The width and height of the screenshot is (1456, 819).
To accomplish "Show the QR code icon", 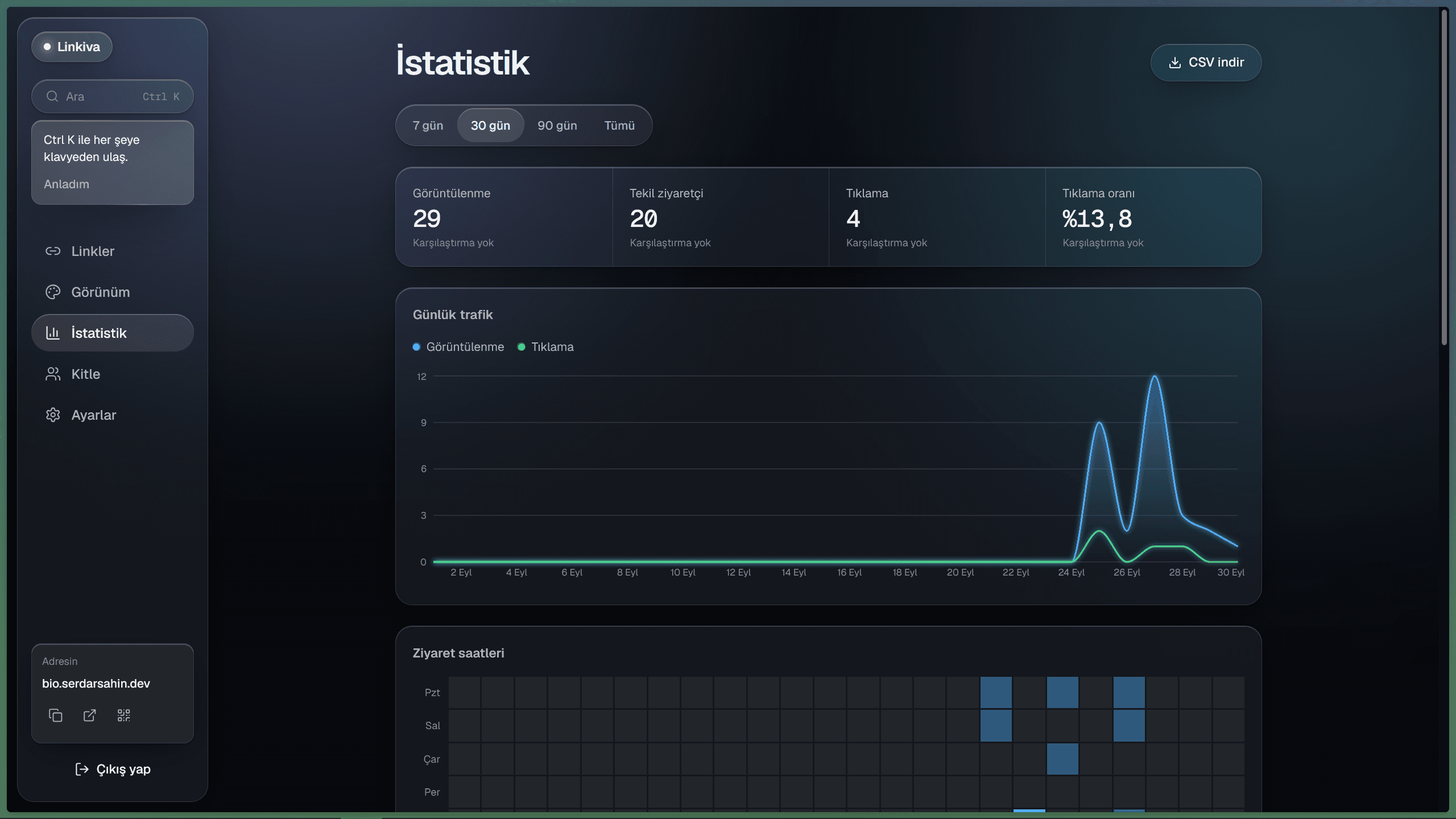I will [123, 715].
